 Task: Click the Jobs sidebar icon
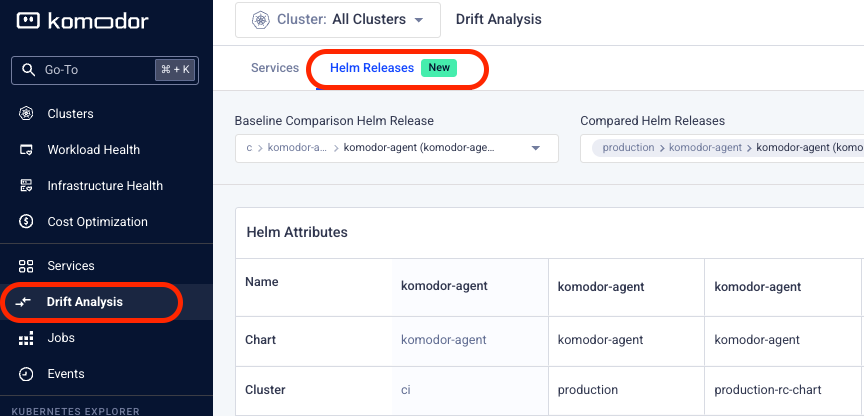point(27,338)
